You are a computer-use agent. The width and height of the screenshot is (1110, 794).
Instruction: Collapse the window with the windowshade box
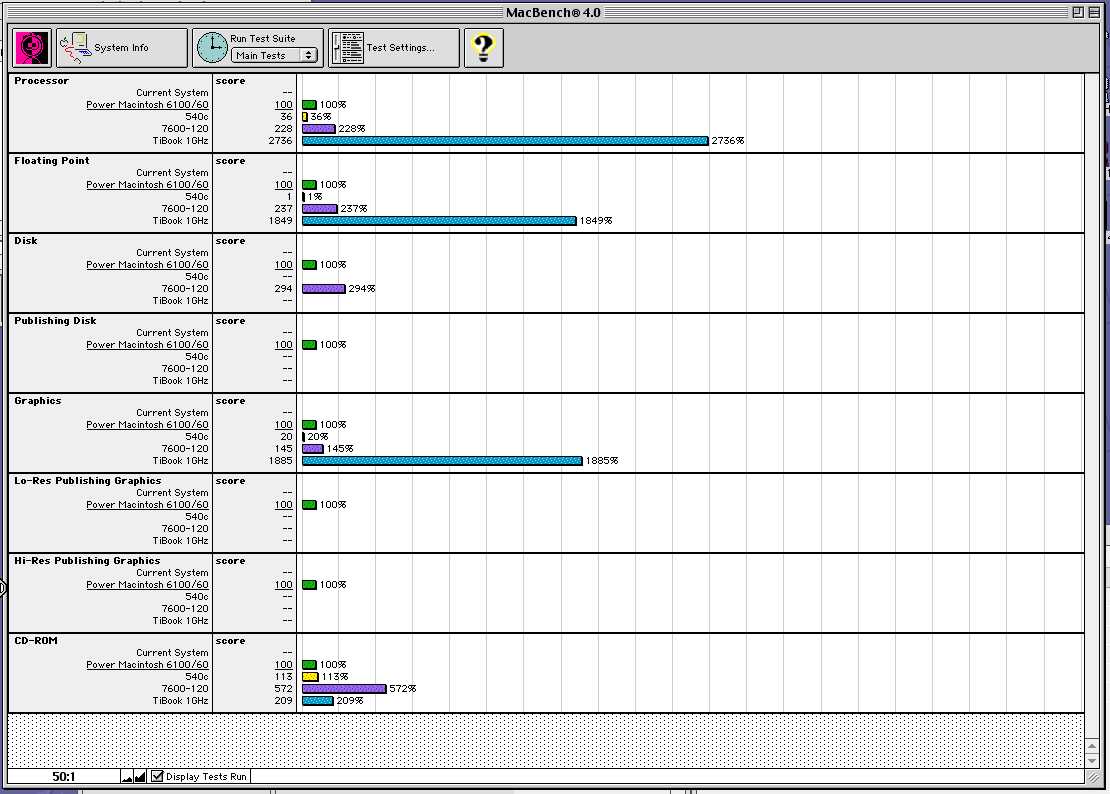pos(1095,12)
